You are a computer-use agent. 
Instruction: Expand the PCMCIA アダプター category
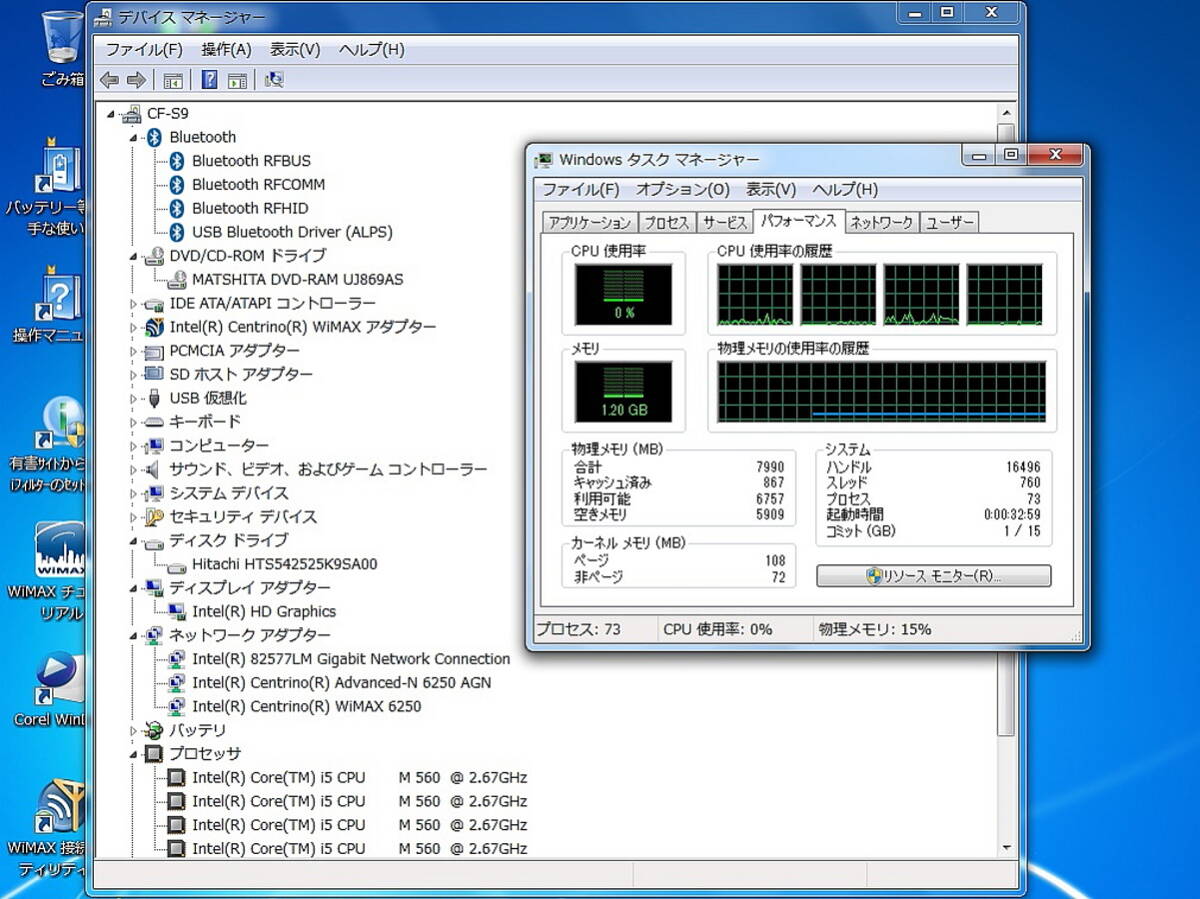(134, 352)
